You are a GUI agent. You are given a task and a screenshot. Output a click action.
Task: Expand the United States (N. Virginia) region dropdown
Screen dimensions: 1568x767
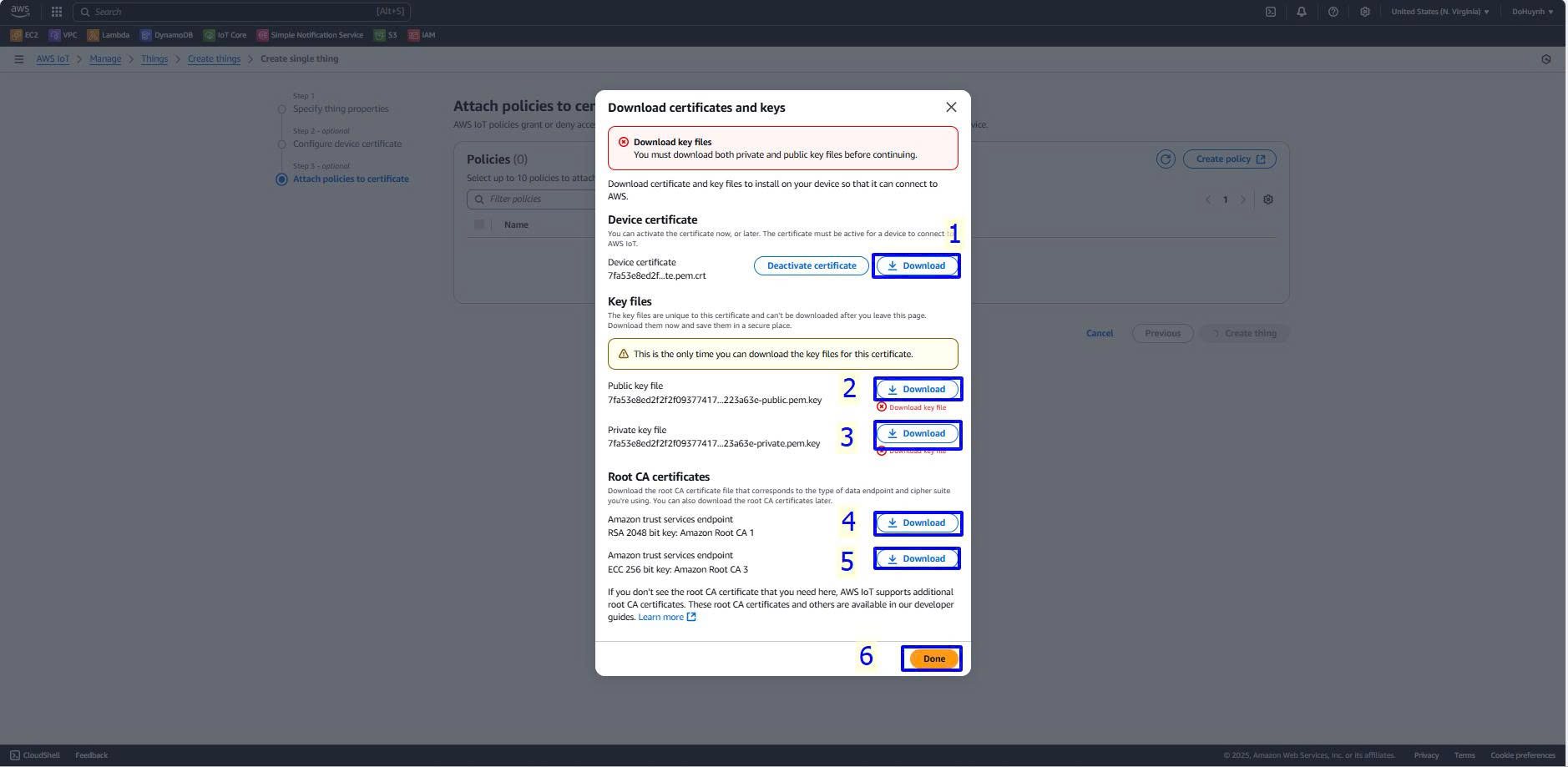tap(1439, 12)
